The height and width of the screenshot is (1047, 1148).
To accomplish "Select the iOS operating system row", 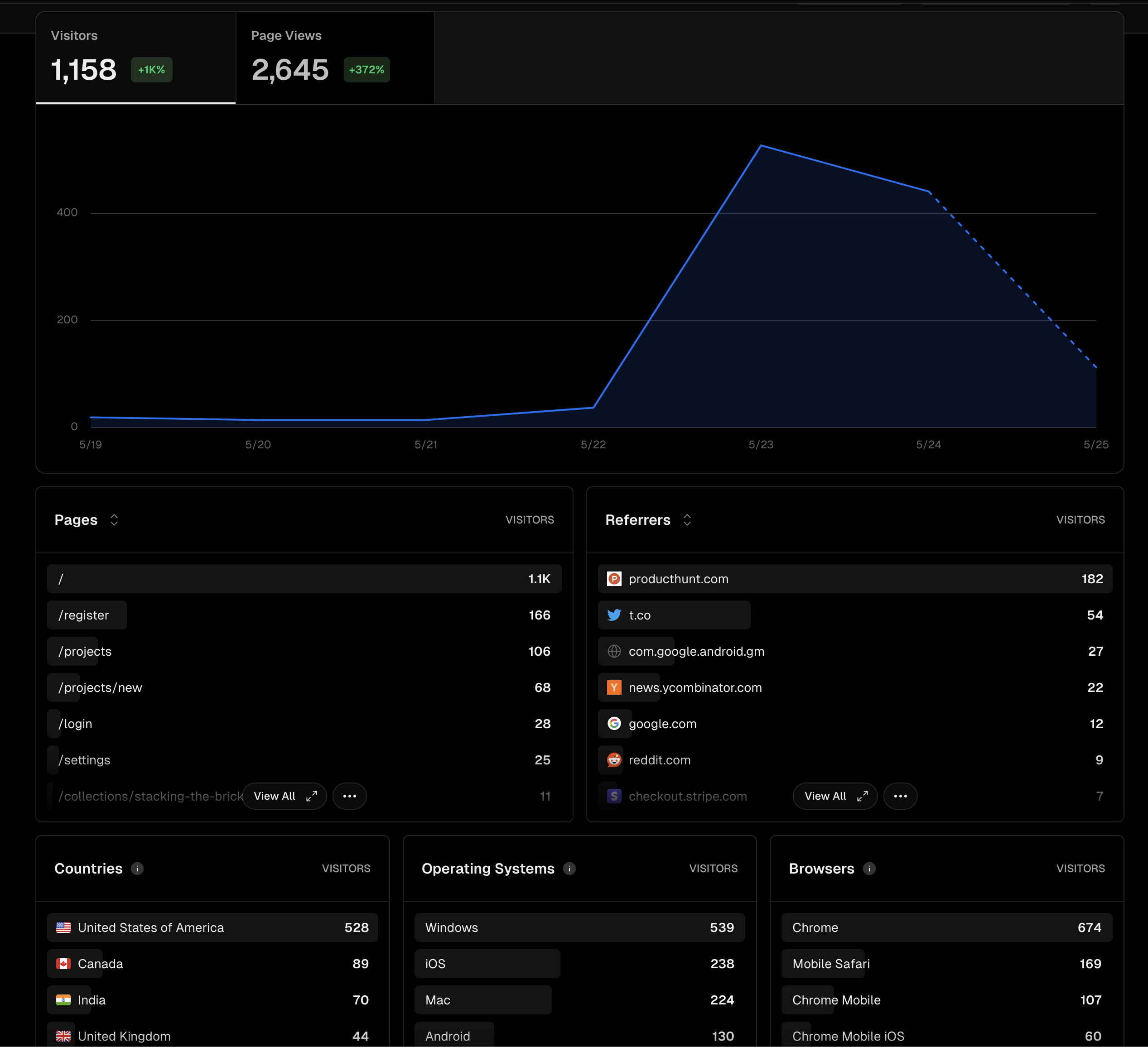I will [580, 964].
